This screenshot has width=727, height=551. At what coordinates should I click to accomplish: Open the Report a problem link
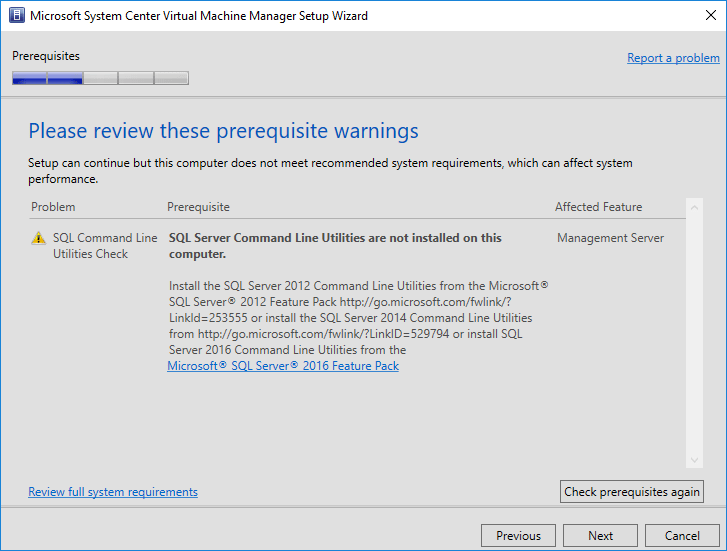(x=673, y=58)
